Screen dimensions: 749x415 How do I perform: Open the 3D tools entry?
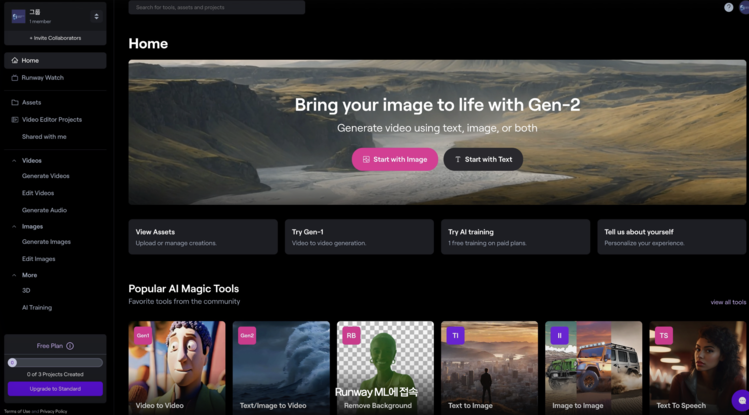pyautogui.click(x=26, y=291)
